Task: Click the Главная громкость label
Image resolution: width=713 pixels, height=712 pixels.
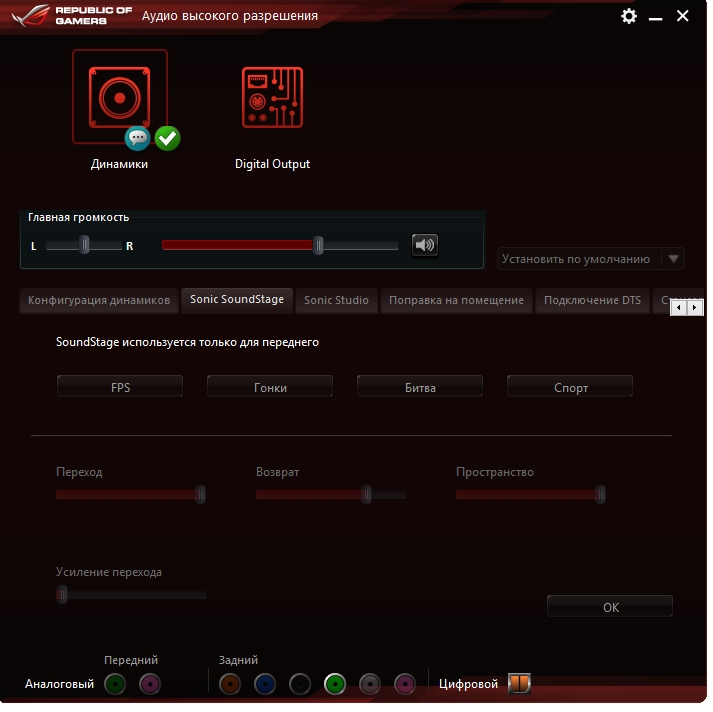Action: click(79, 217)
